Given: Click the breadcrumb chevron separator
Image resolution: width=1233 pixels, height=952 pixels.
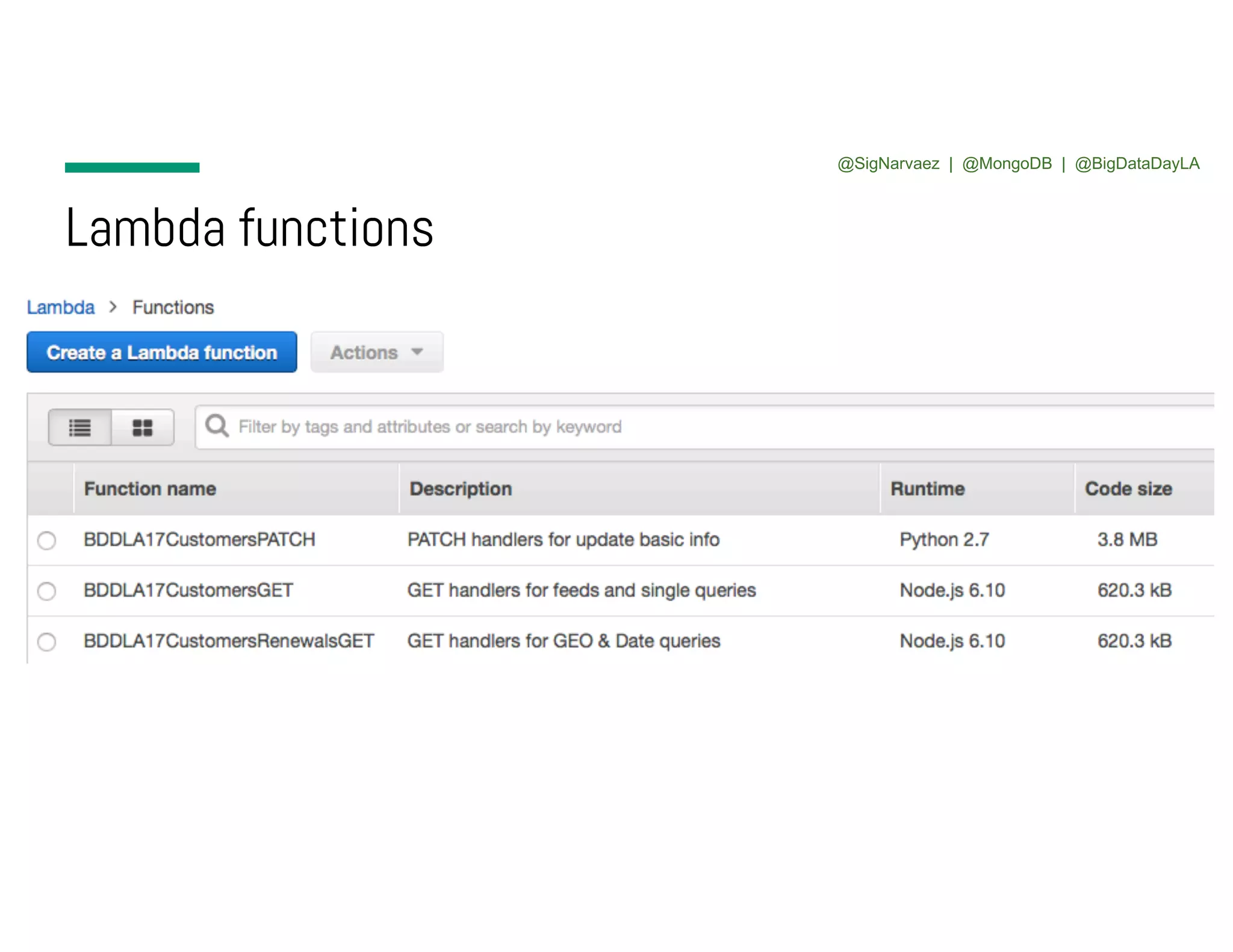Looking at the screenshot, I should coord(113,307).
